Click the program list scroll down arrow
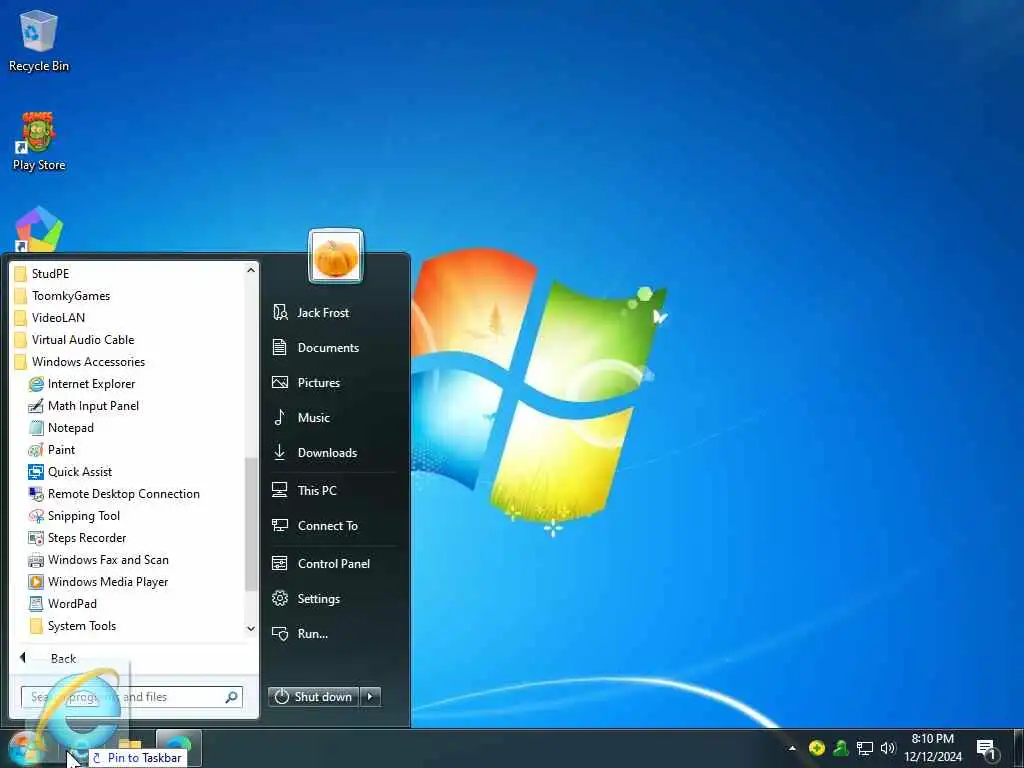 click(251, 629)
